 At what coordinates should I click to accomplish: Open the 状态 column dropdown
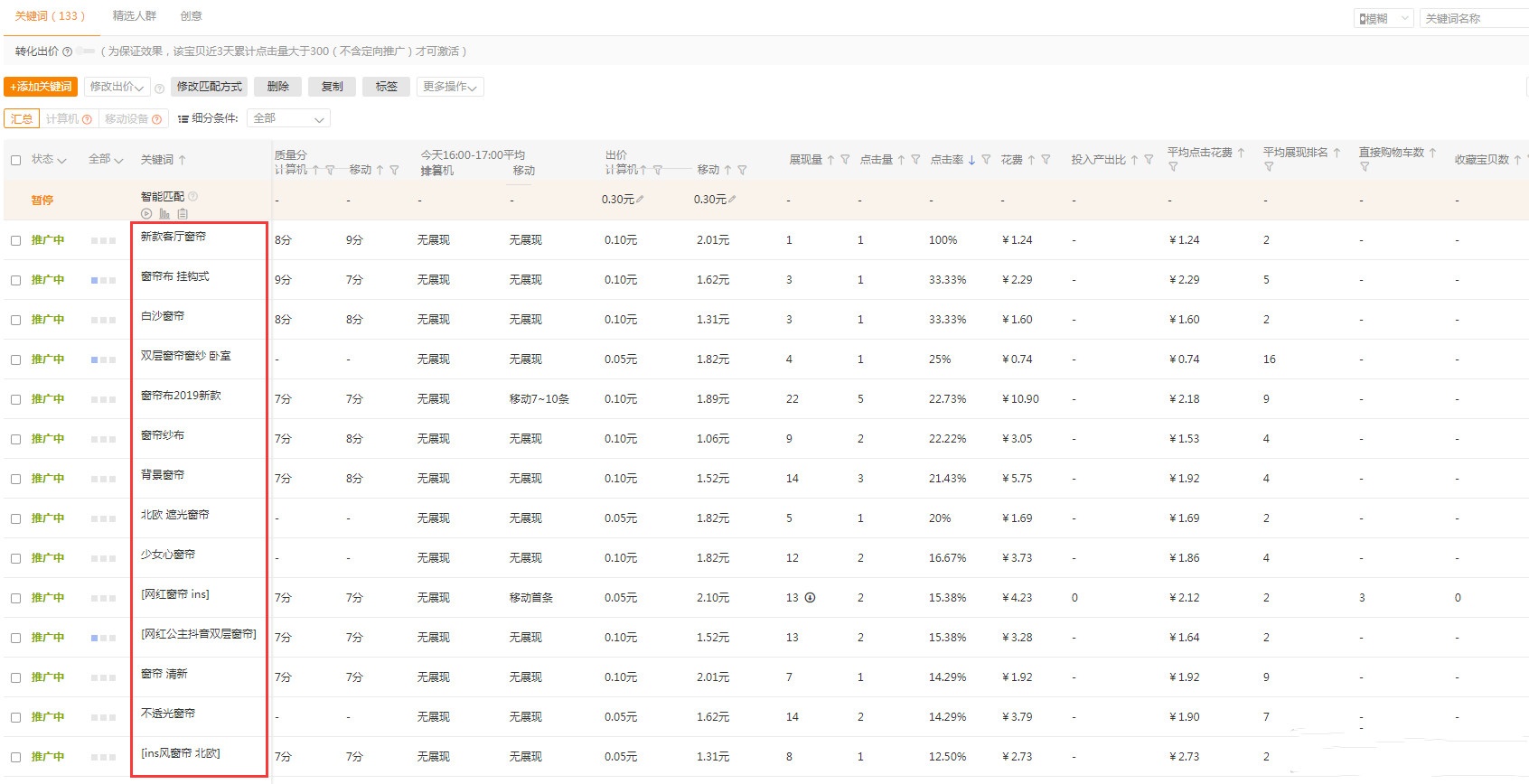(x=49, y=160)
